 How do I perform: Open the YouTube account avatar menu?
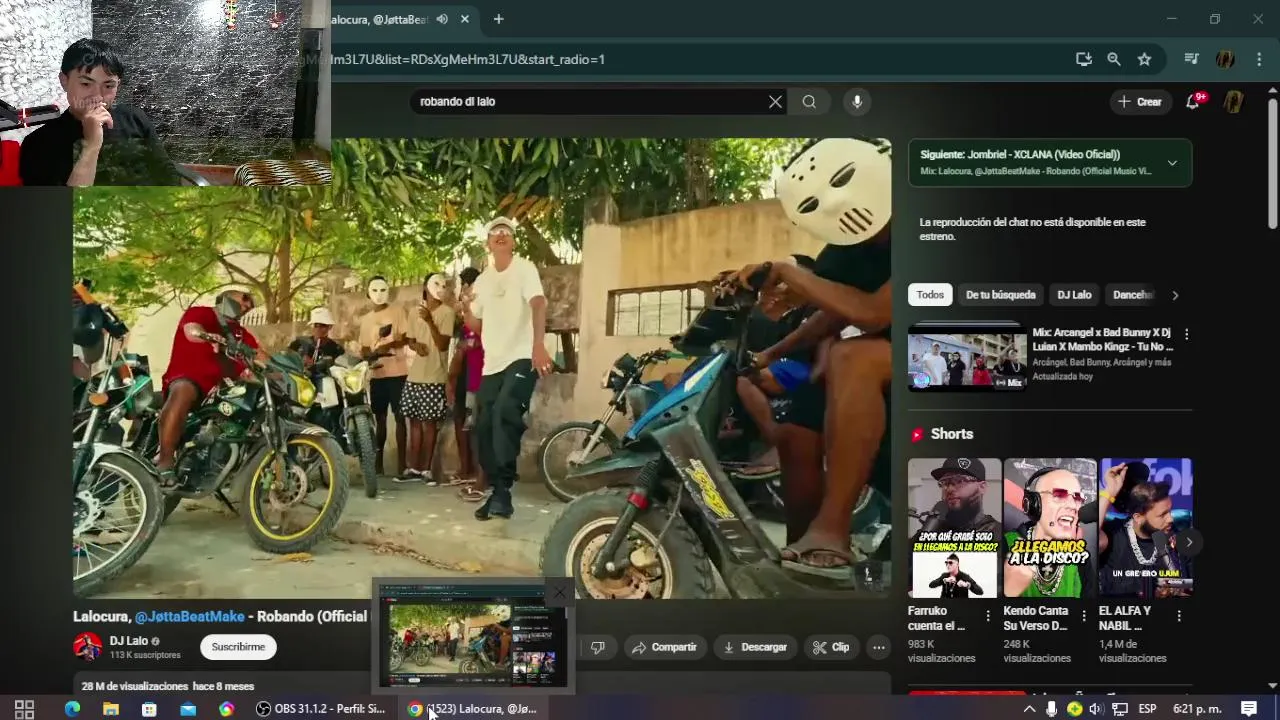coord(1233,101)
